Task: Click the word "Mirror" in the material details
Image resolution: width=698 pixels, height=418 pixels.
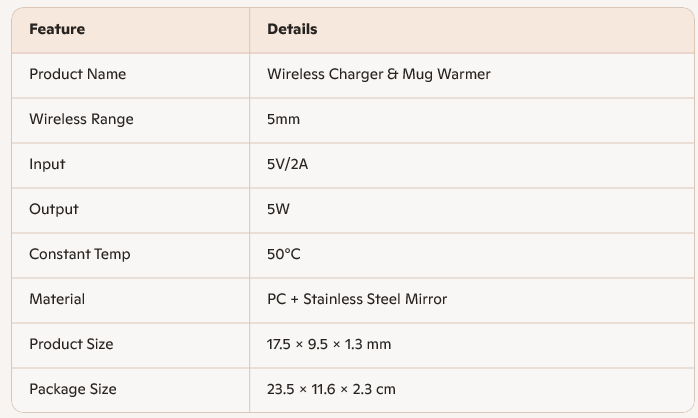Action: pyautogui.click(x=425, y=299)
